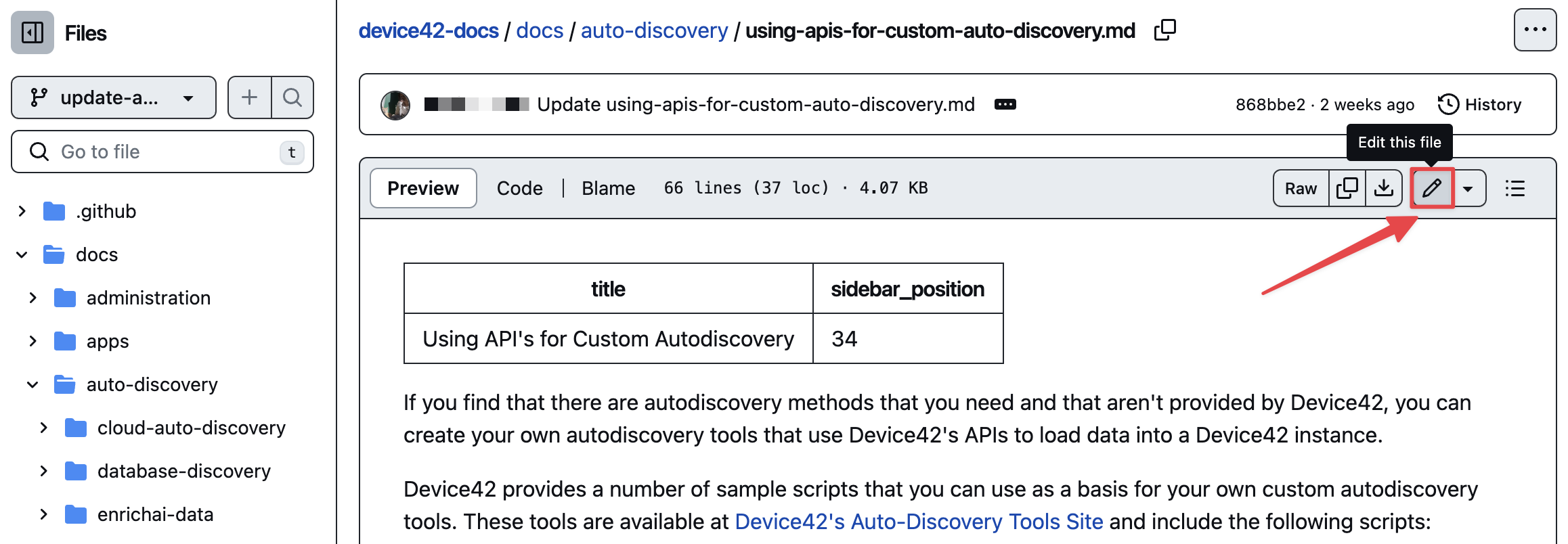Screen dimensions: 1568x544
Task: Open more edit options dropdown arrow
Action: tap(1468, 189)
